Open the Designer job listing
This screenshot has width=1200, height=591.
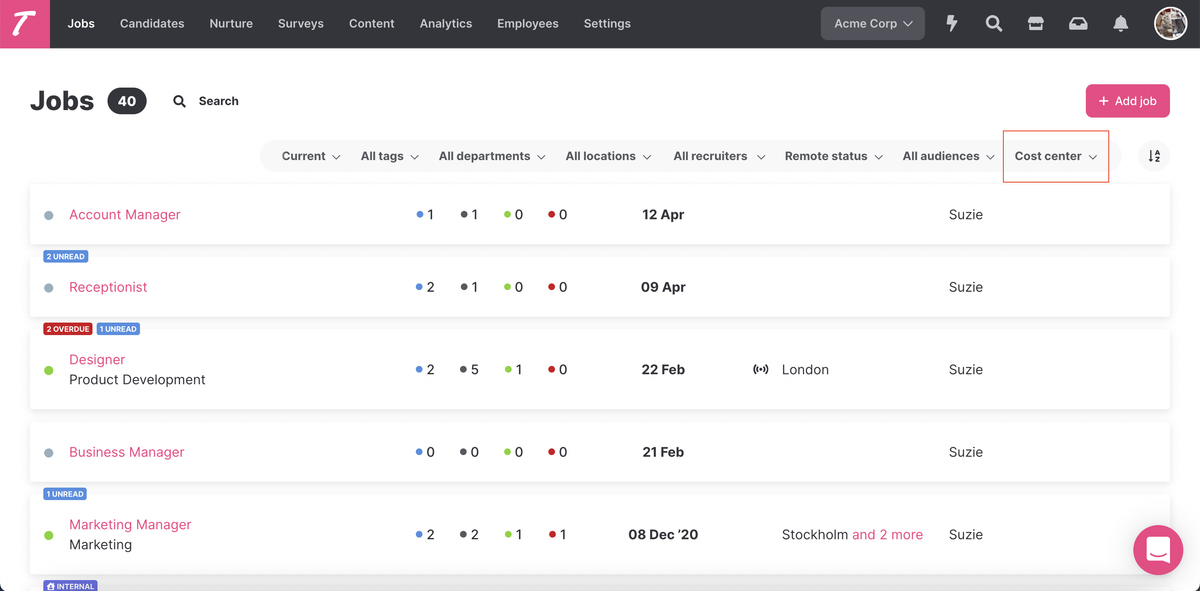[x=97, y=360]
